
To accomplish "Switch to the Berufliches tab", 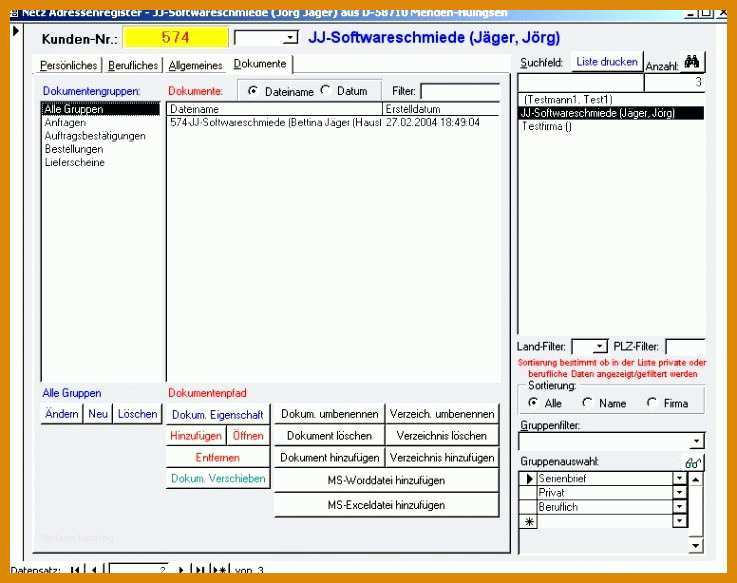I will point(133,65).
